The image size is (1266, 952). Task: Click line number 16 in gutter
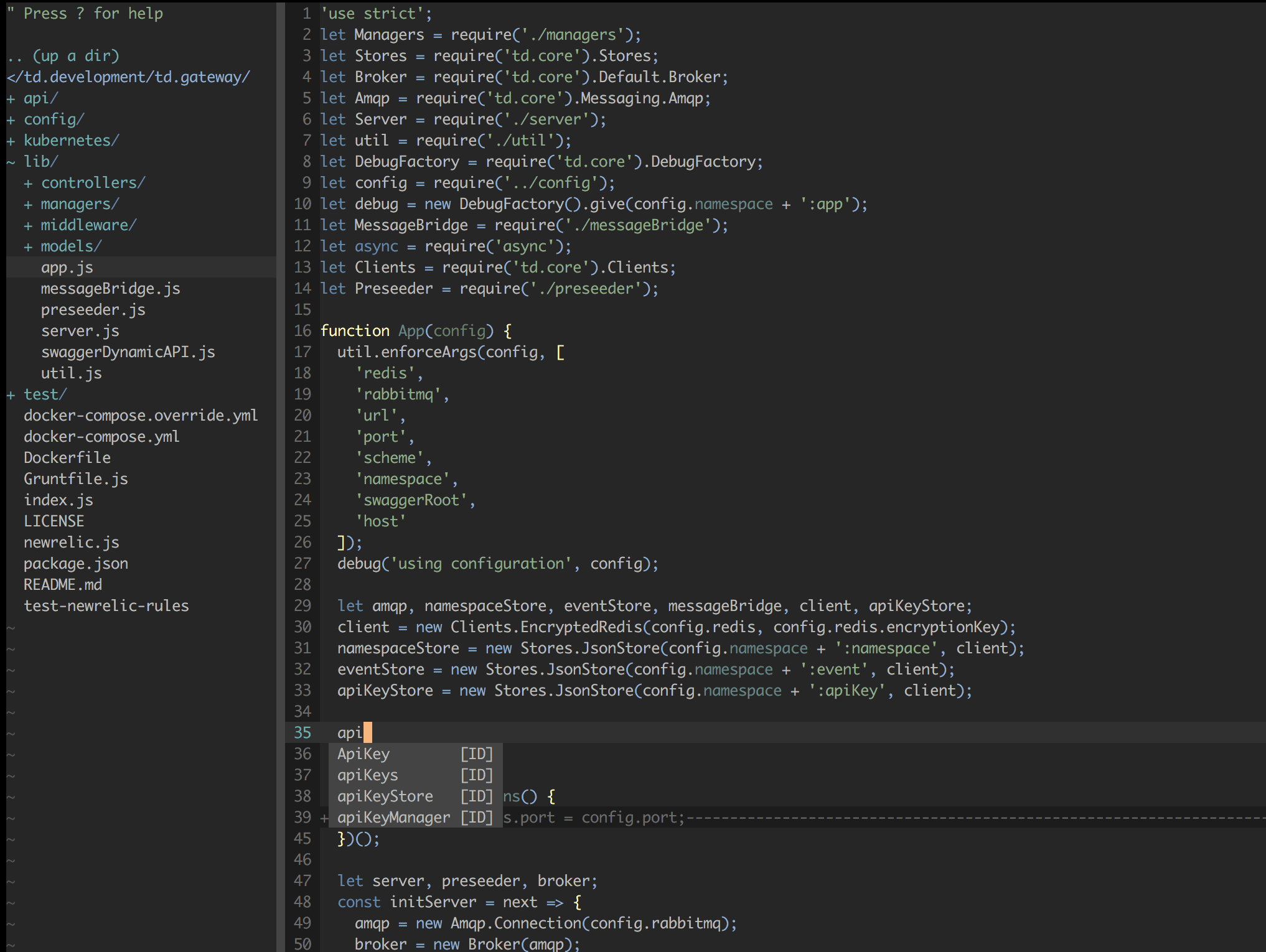(x=302, y=331)
